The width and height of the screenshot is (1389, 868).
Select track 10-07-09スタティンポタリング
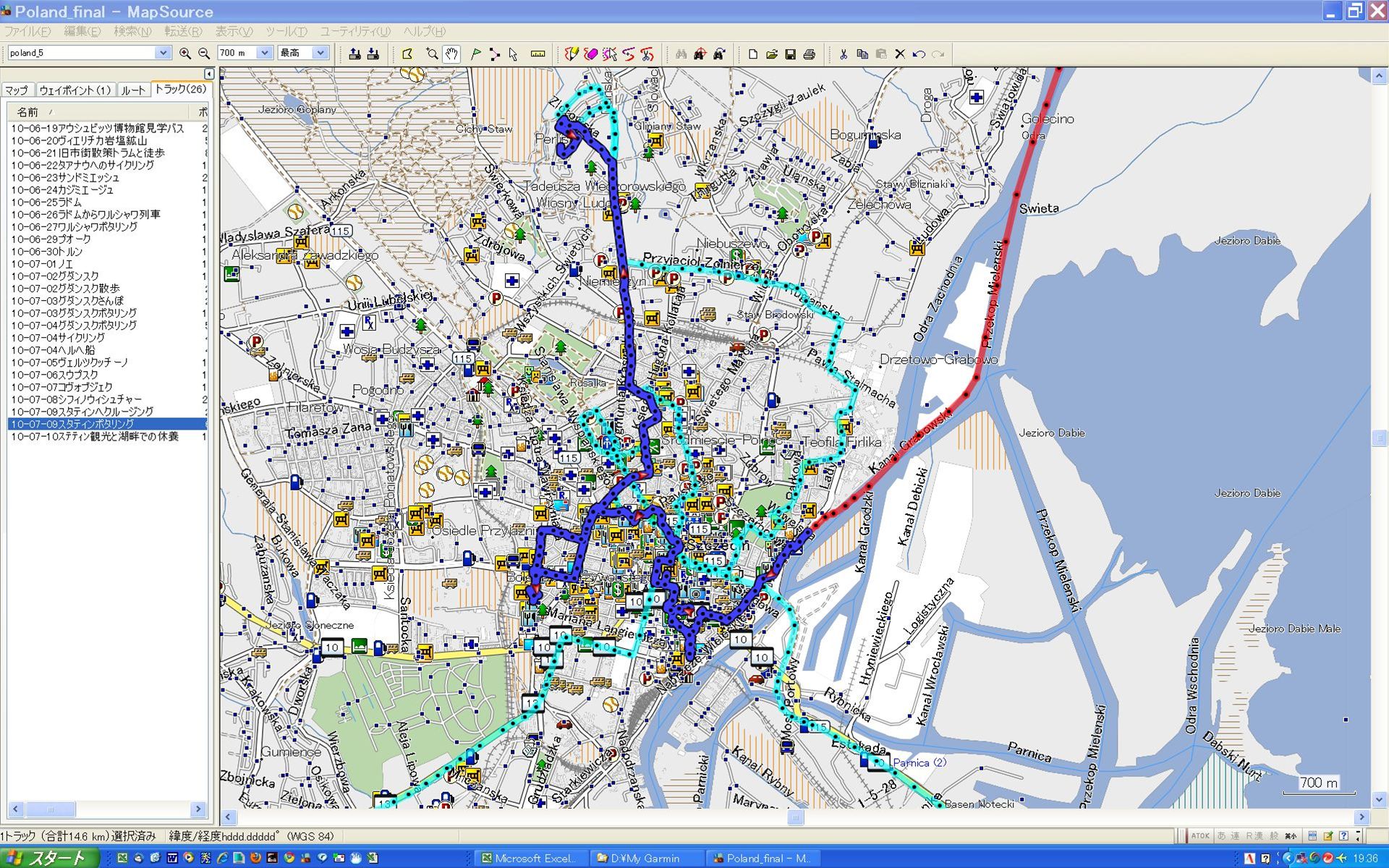click(x=108, y=424)
